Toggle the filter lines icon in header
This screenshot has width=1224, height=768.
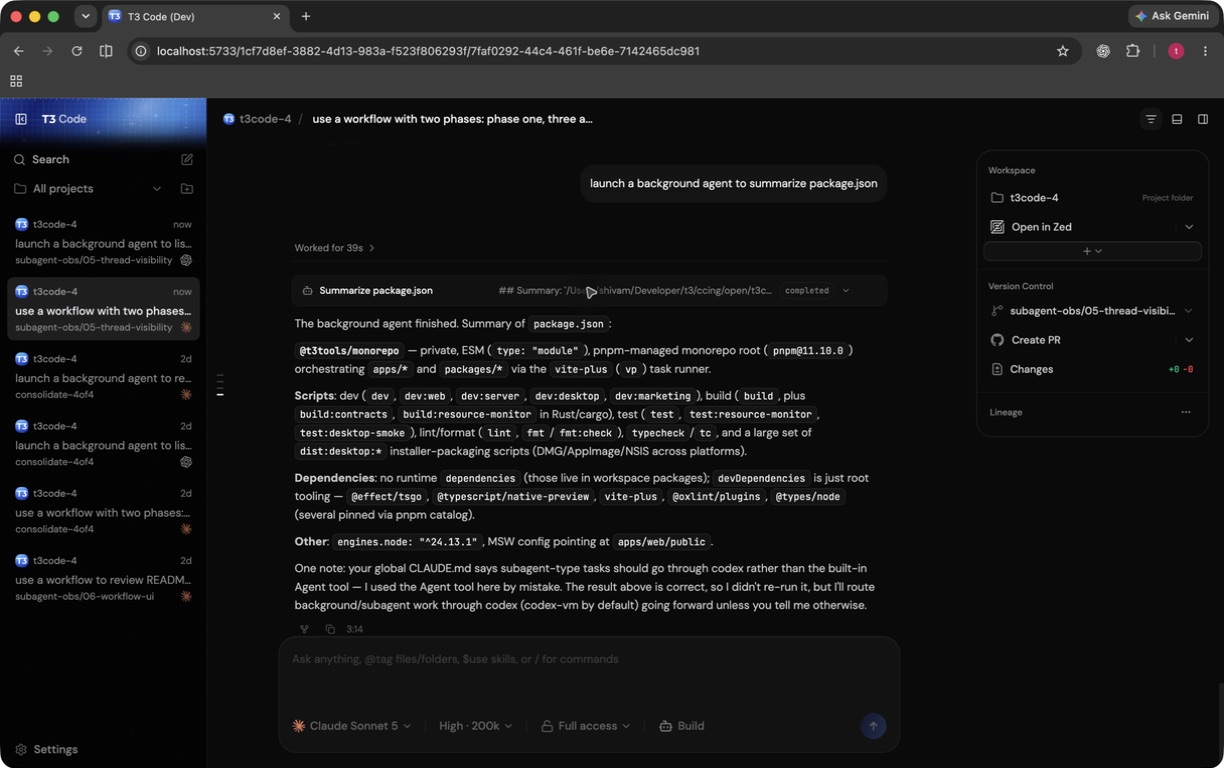(1151, 119)
